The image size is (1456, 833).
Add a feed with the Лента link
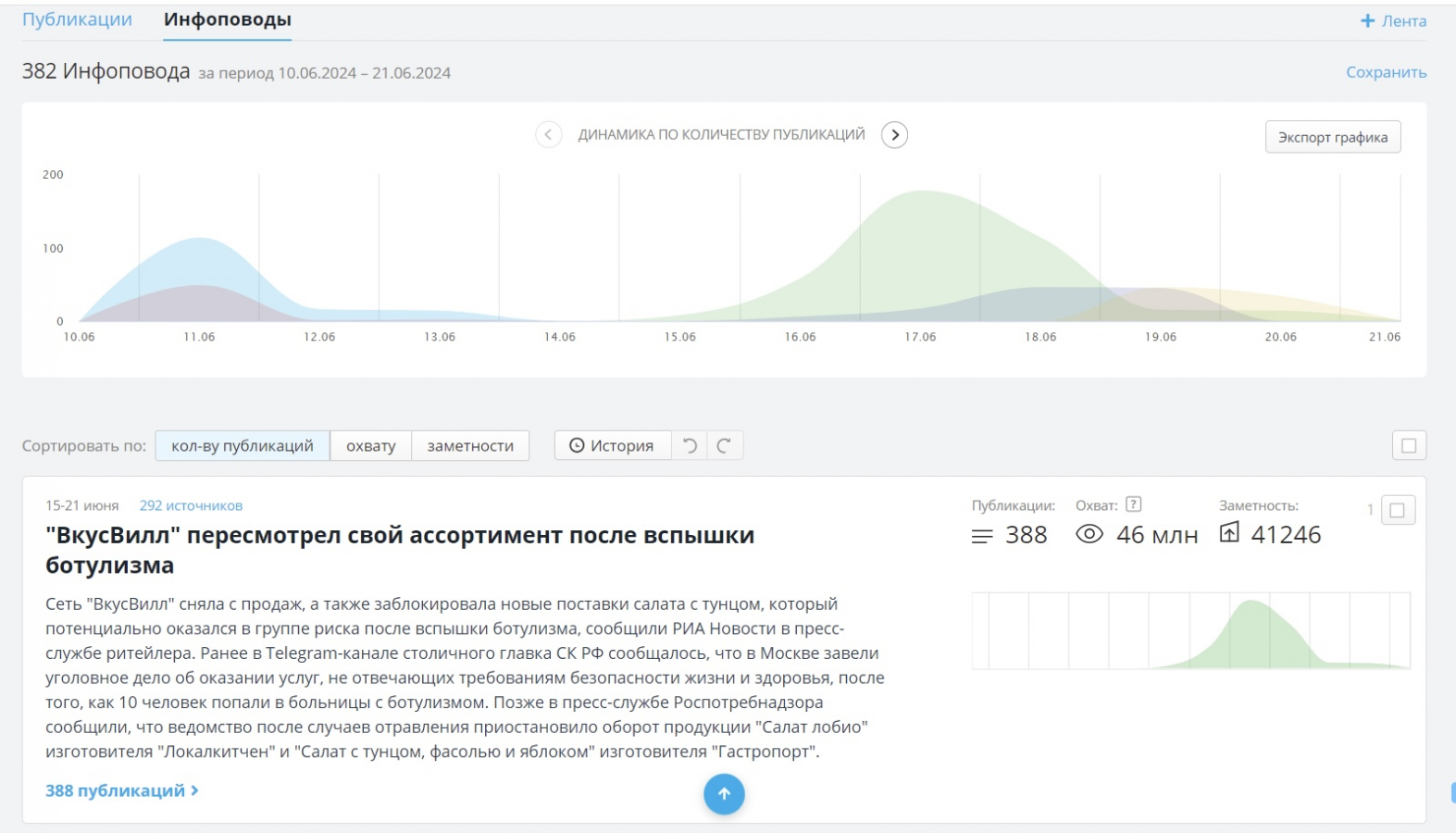coord(1393,21)
